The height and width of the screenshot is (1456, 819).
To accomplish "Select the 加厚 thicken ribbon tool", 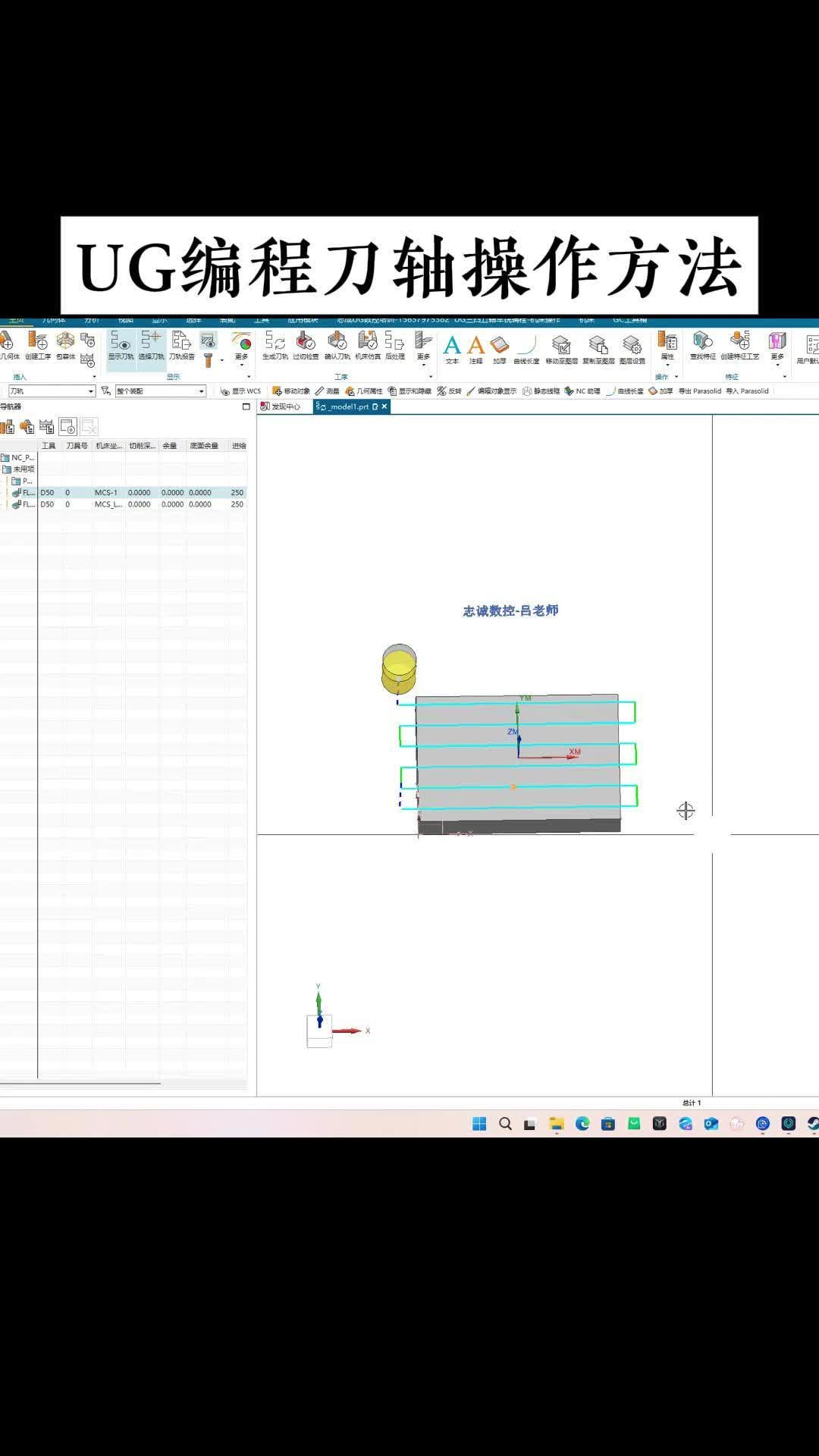I will point(499,350).
